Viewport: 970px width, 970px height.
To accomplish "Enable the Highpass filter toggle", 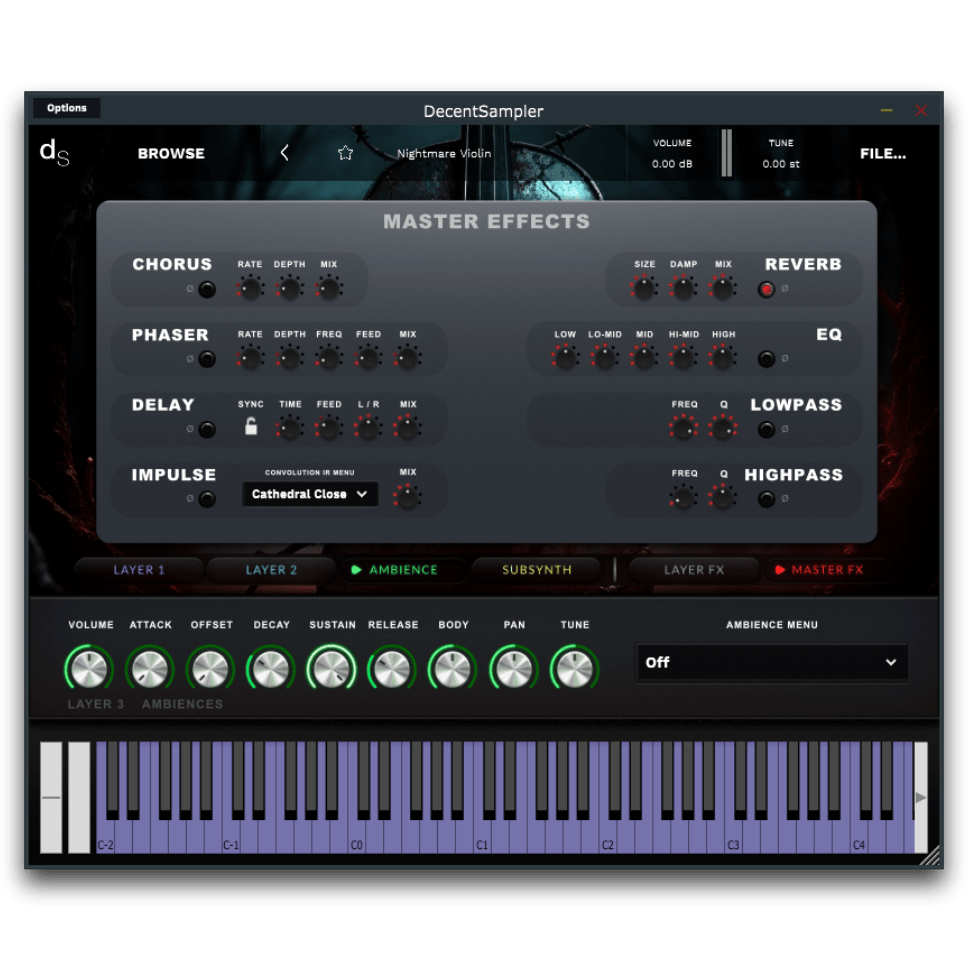I will tap(766, 499).
